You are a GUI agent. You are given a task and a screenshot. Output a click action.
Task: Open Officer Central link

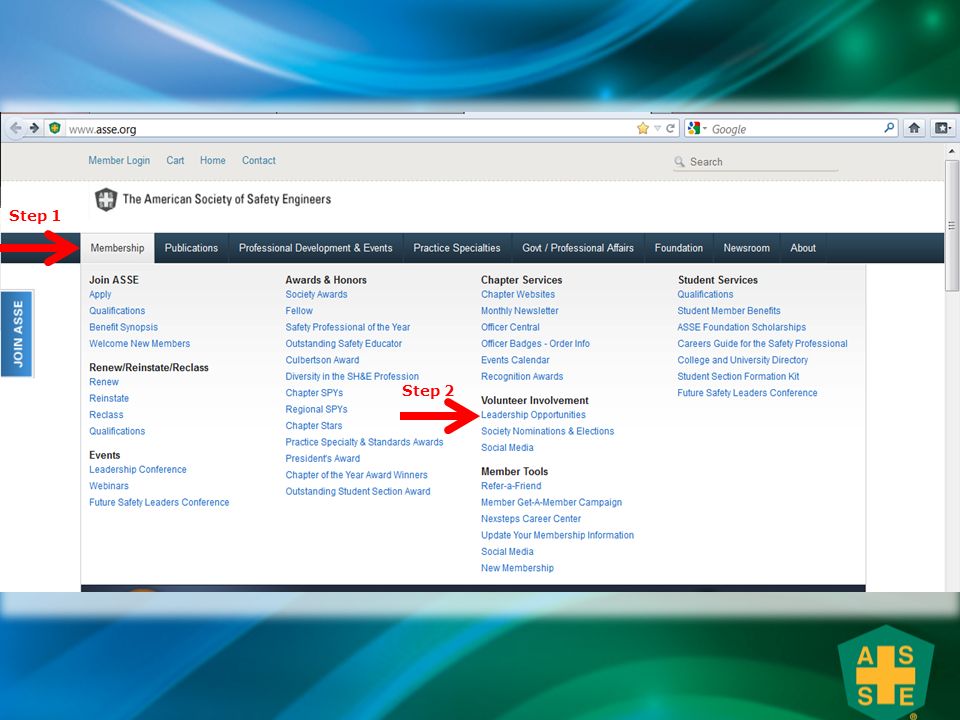(511, 328)
